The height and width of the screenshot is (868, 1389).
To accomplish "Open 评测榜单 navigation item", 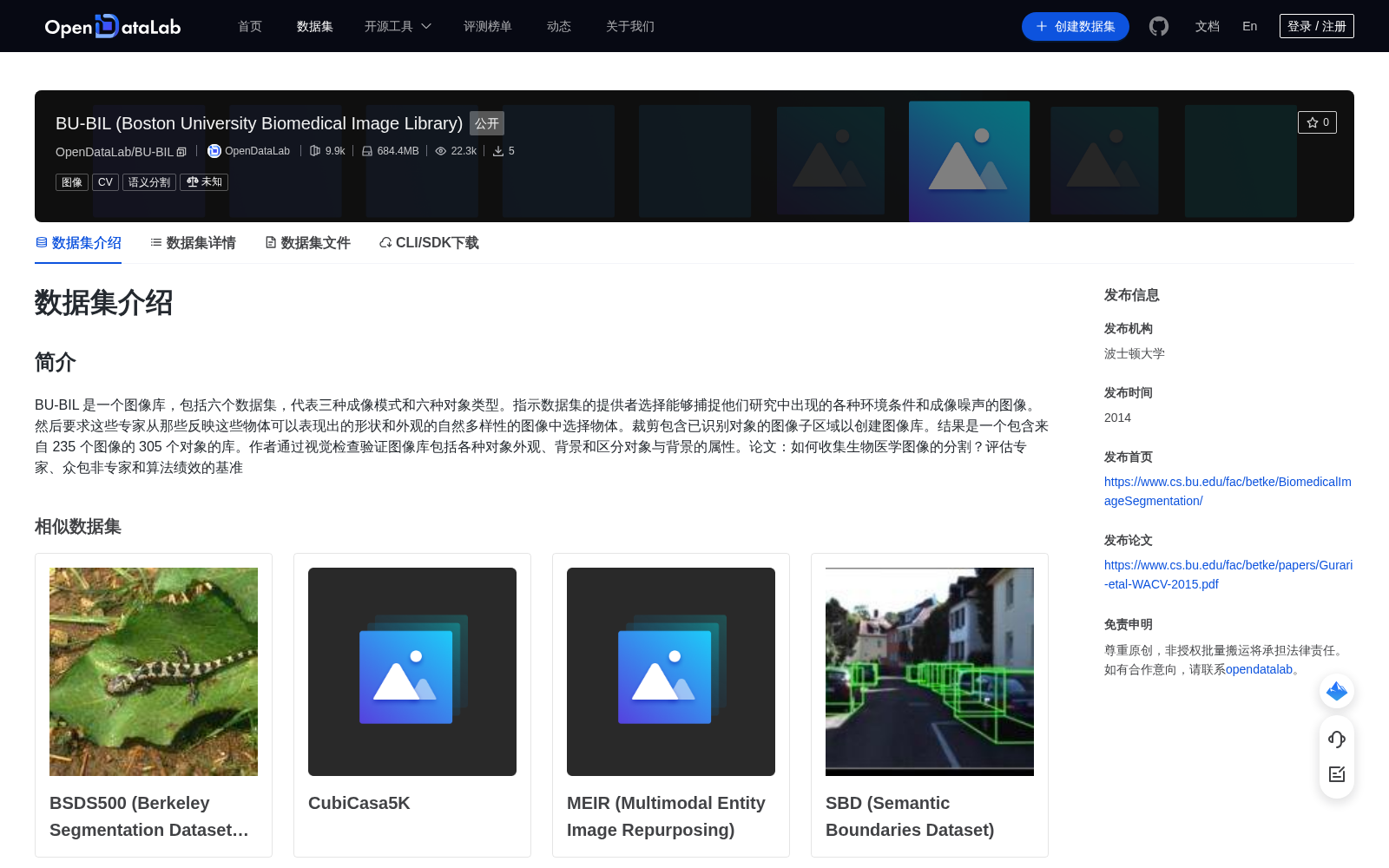I will 488,26.
